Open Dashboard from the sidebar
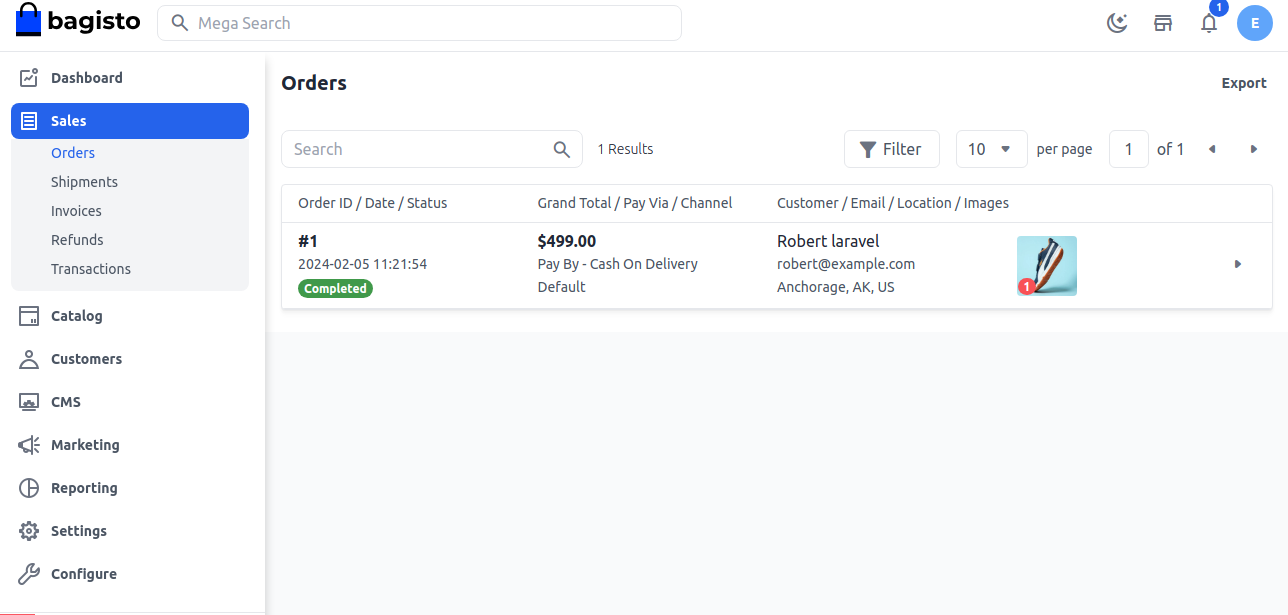Image resolution: width=1288 pixels, height=615 pixels. (86, 78)
